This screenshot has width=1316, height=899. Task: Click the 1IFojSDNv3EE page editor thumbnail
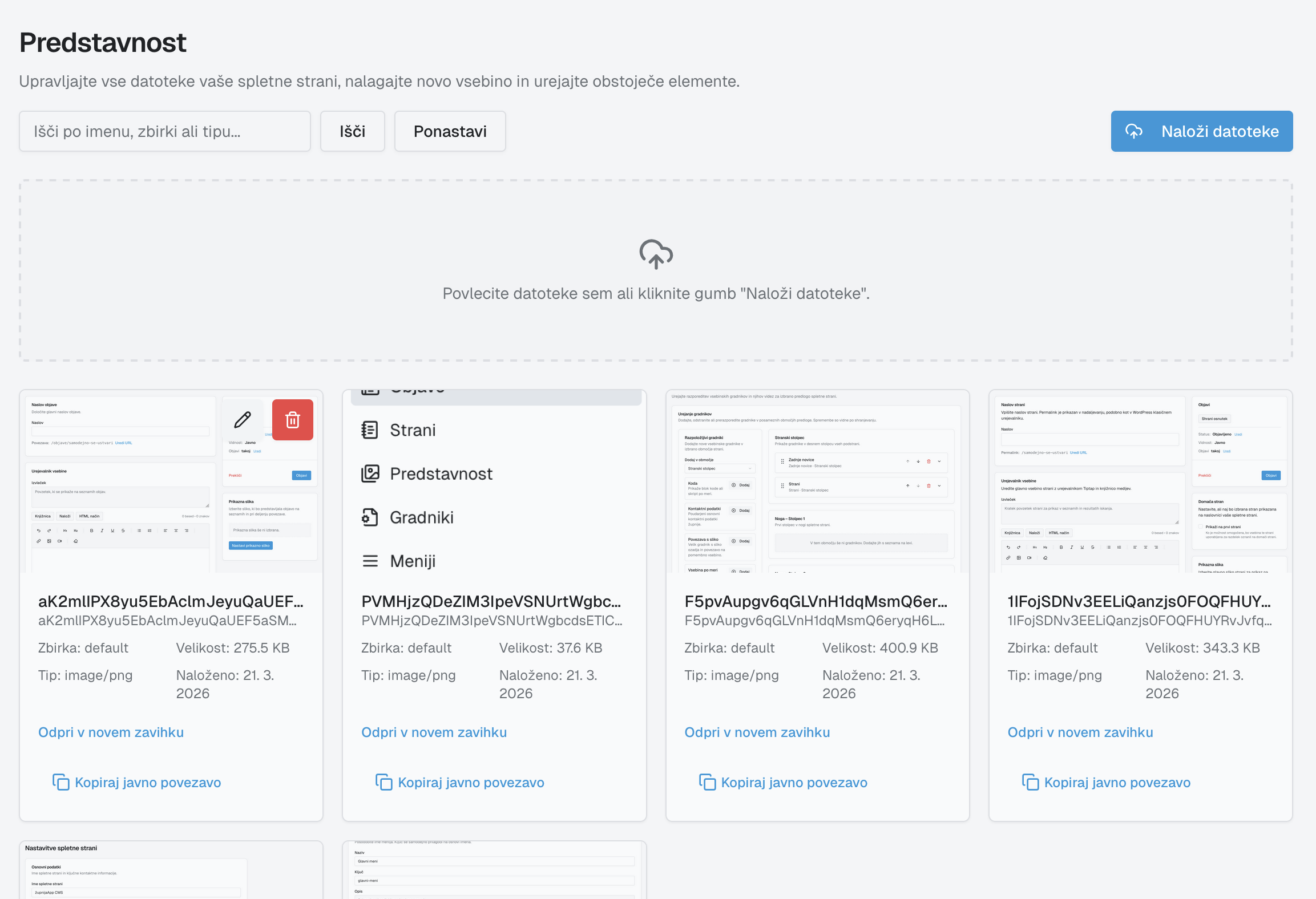click(x=1140, y=482)
